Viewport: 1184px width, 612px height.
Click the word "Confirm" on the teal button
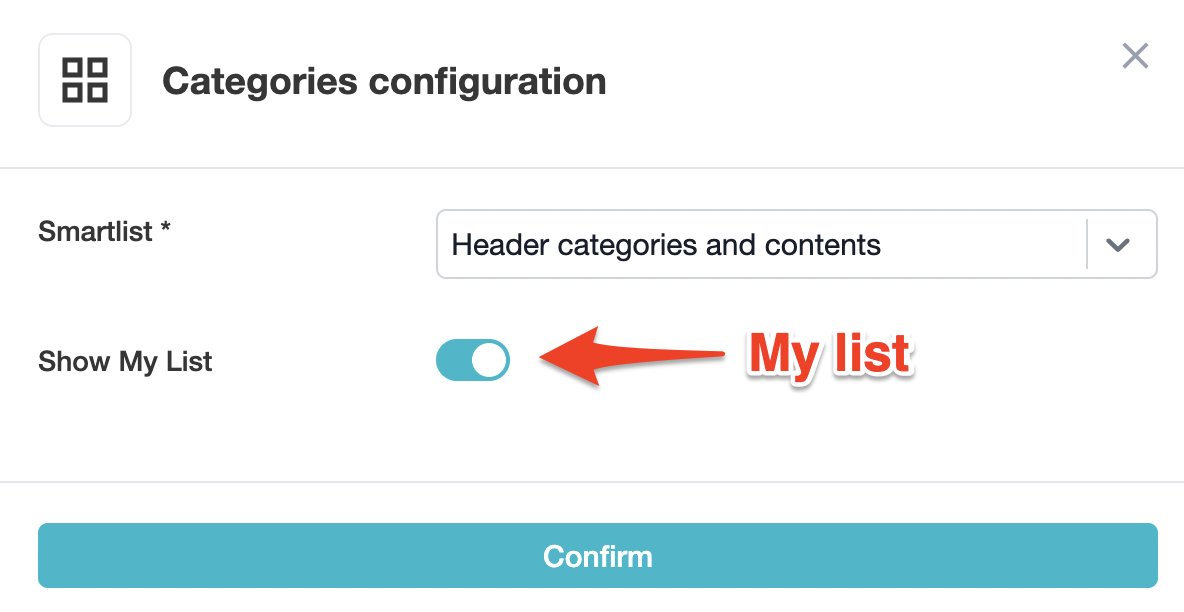click(598, 556)
